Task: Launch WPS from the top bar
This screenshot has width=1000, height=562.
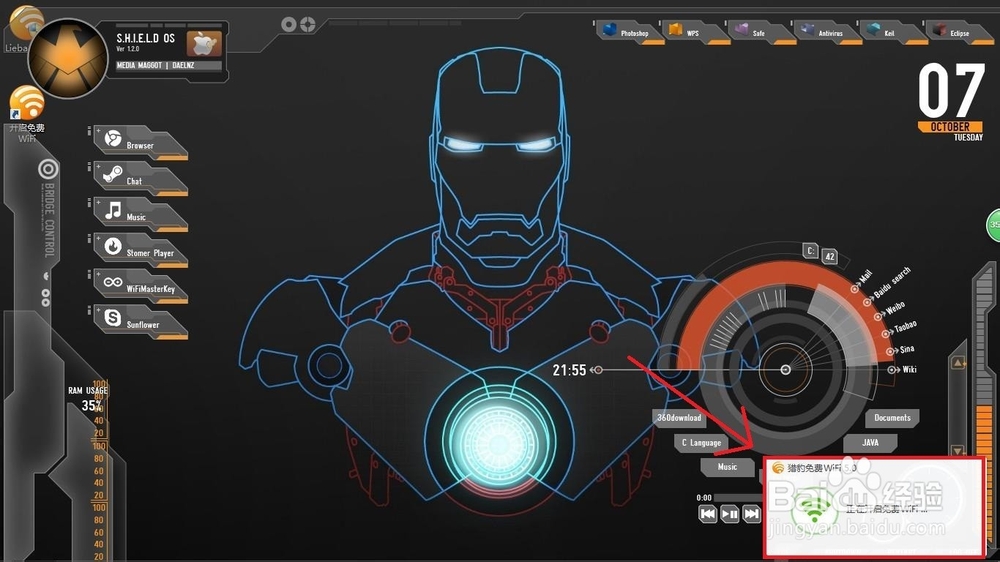Action: [x=696, y=32]
